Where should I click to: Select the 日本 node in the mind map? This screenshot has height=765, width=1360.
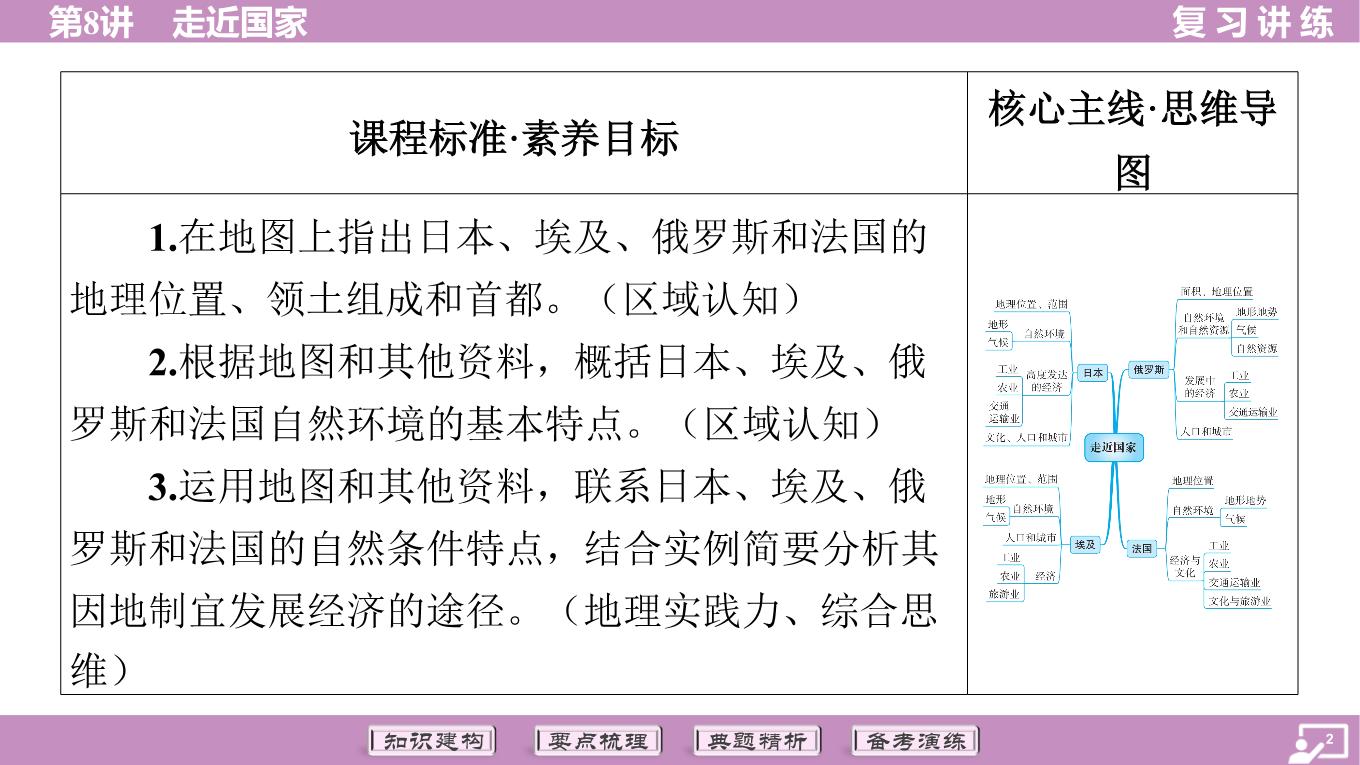[1092, 373]
